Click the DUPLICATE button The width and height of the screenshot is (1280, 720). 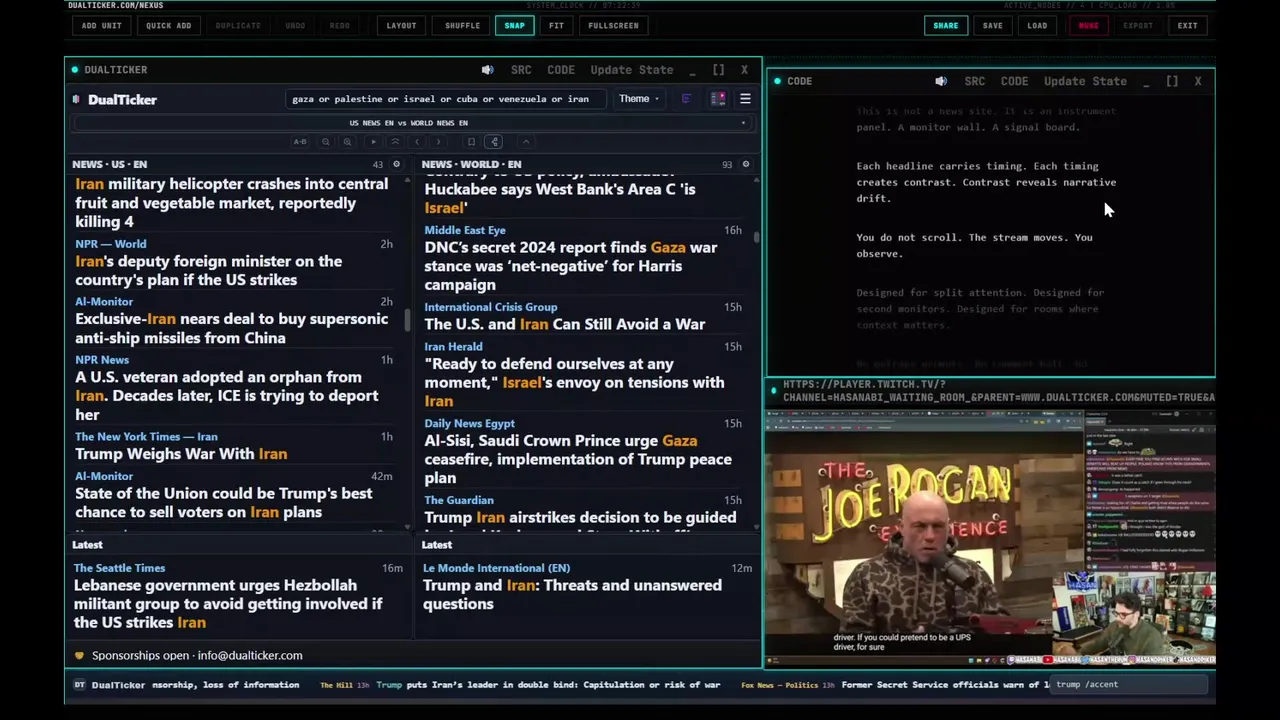coord(238,25)
